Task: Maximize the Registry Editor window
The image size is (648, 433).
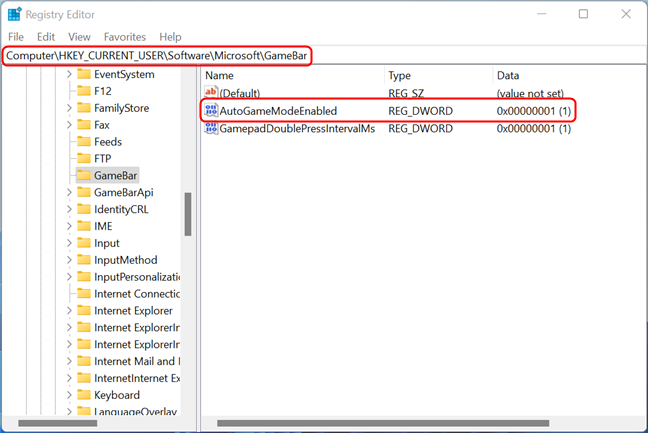Action: (x=583, y=14)
